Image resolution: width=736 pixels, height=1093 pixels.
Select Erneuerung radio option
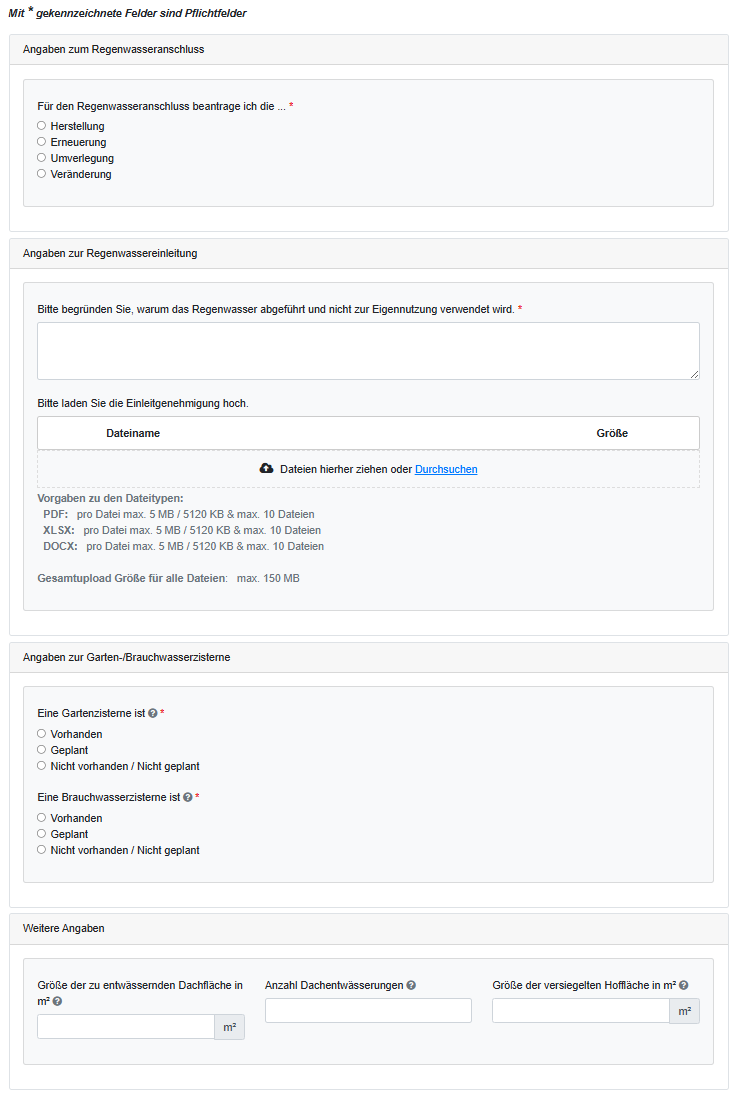42,142
